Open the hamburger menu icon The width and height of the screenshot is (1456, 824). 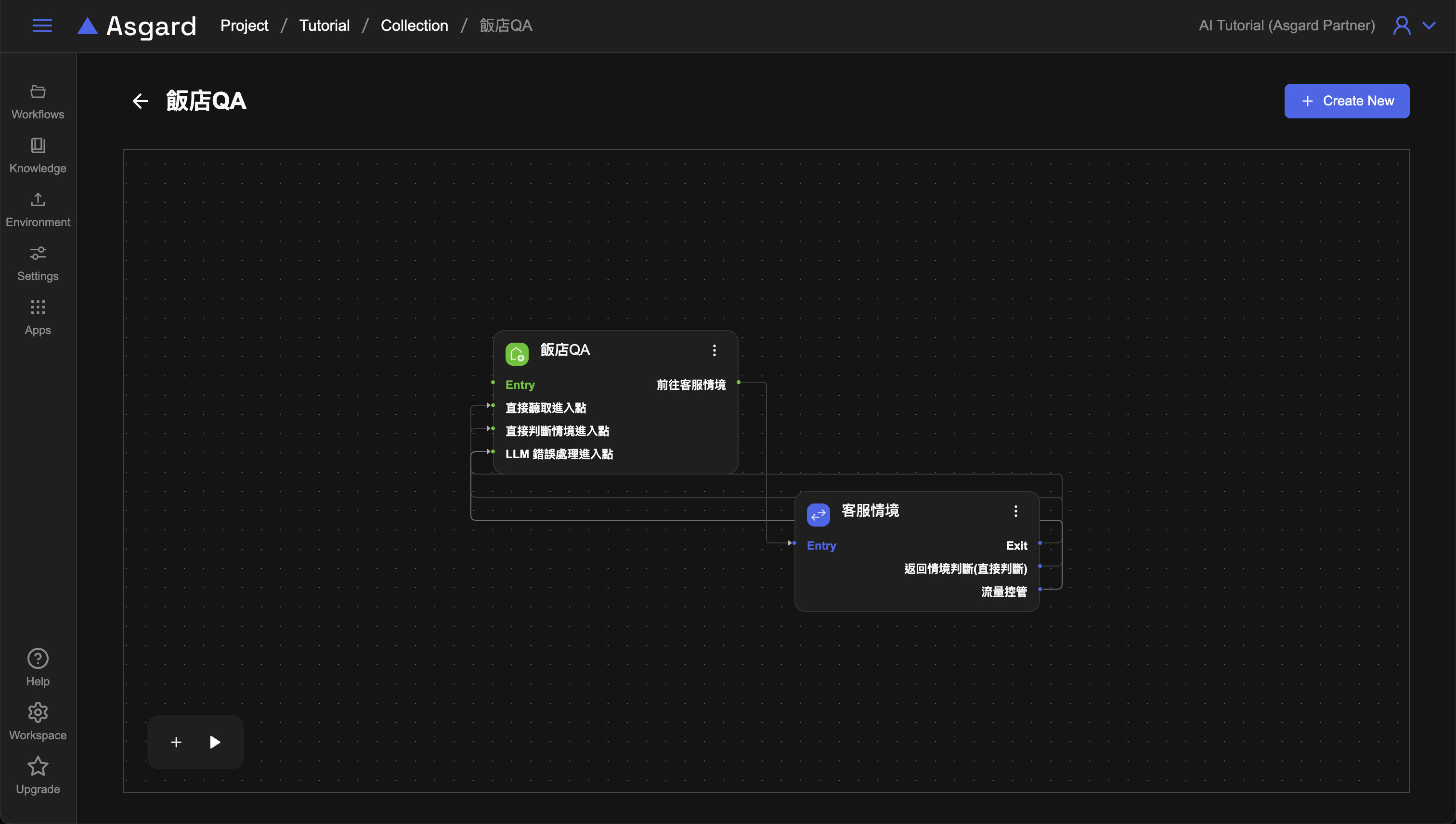[42, 26]
